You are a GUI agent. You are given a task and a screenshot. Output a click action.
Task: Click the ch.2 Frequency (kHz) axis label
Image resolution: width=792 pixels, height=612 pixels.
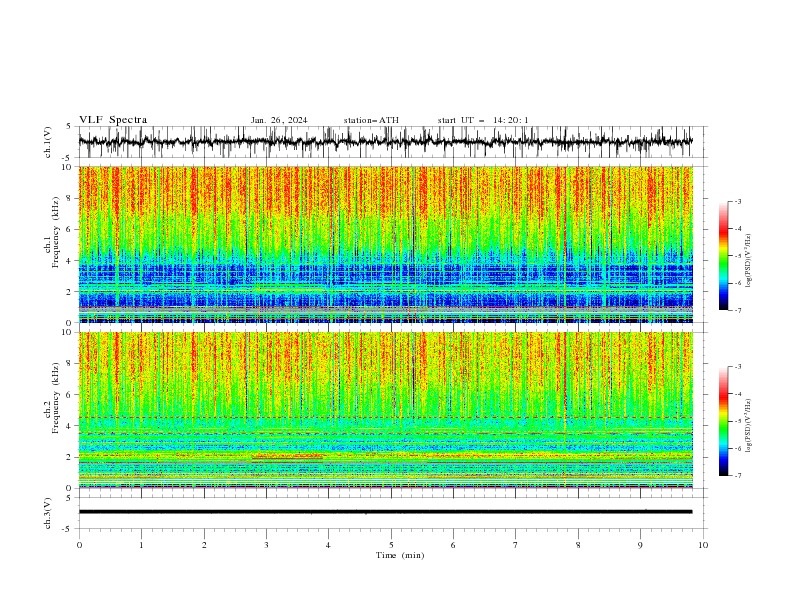(51, 398)
